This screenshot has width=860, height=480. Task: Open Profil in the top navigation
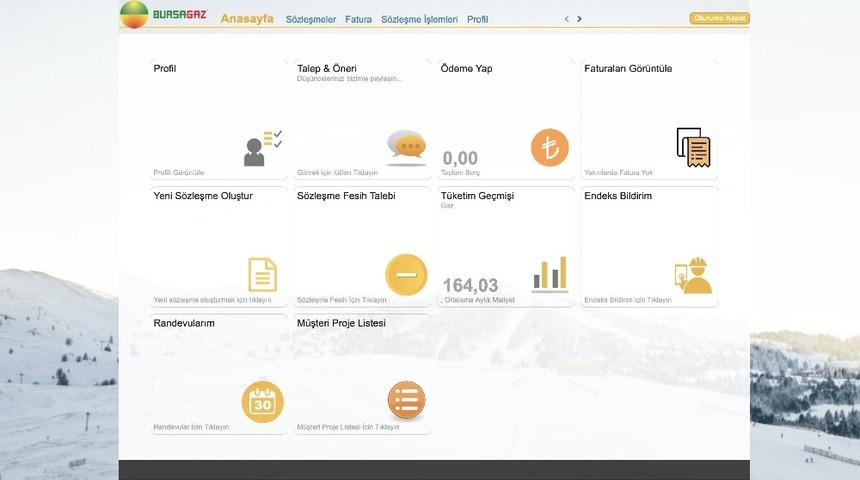pyautogui.click(x=477, y=19)
